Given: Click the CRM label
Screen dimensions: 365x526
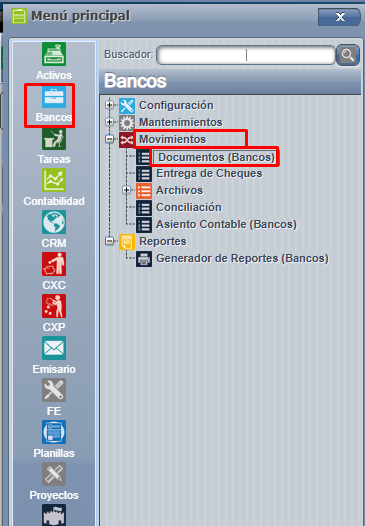Looking at the screenshot, I should (54, 243).
